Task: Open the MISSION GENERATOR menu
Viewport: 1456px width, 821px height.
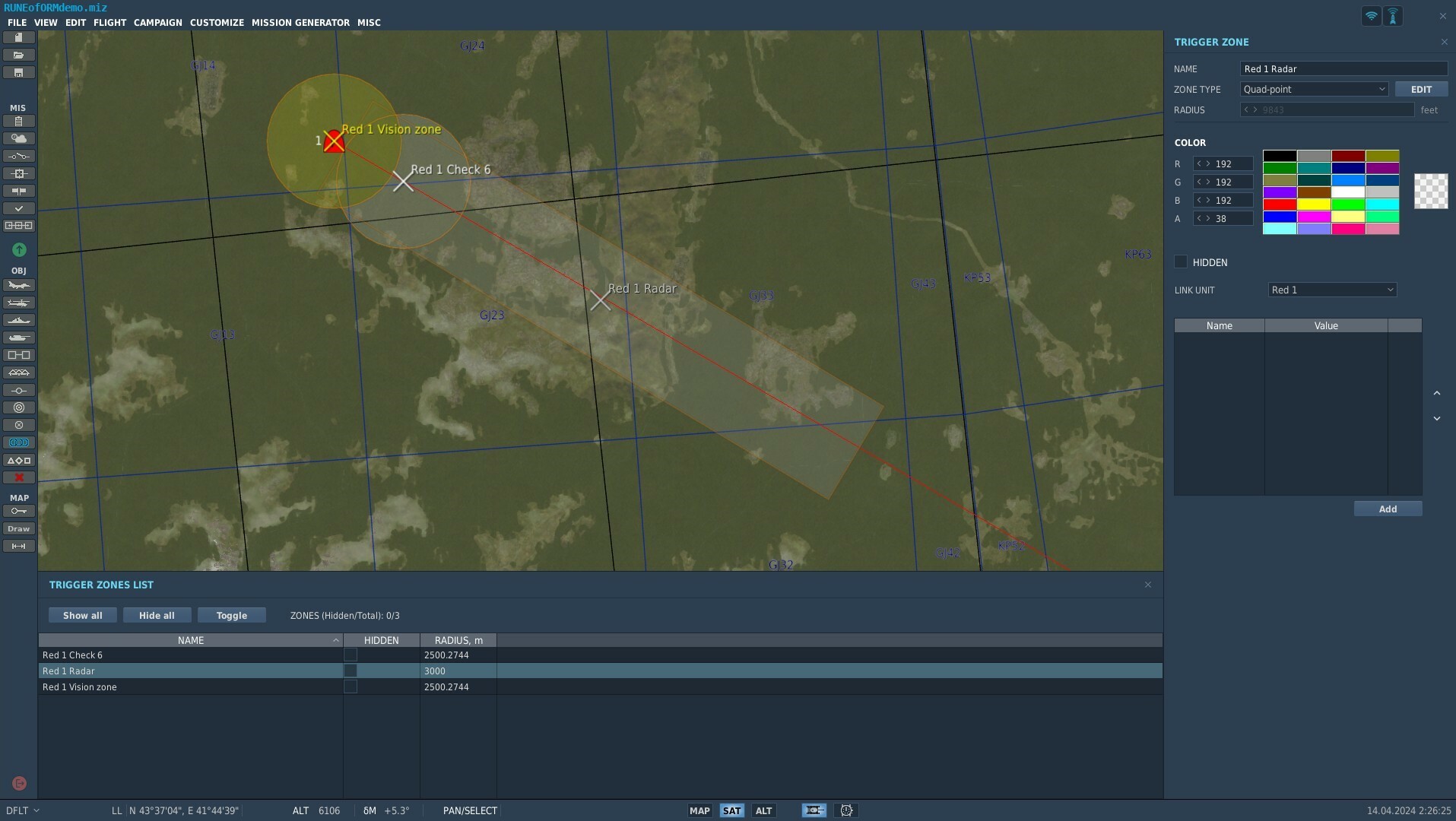Action: point(300,23)
